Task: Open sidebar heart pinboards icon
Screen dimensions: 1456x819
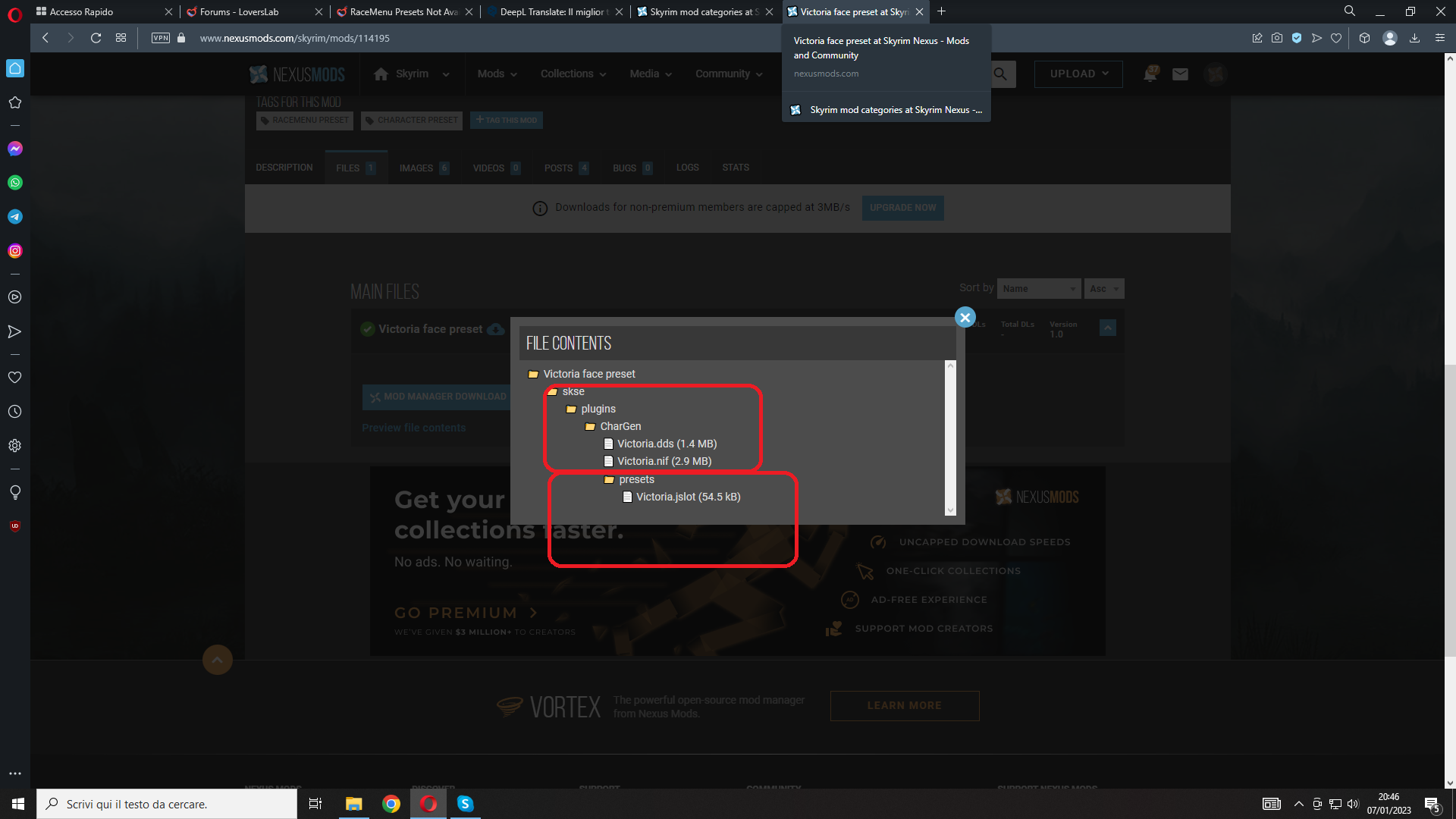Action: coord(15,378)
